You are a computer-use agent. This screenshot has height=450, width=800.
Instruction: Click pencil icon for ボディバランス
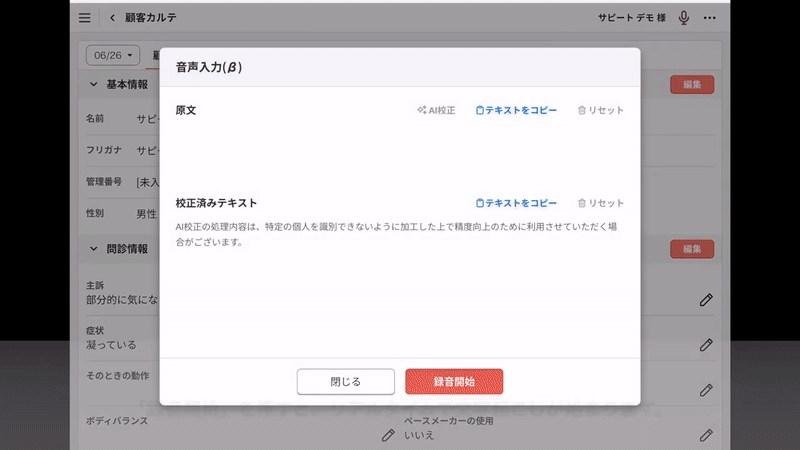click(x=388, y=435)
